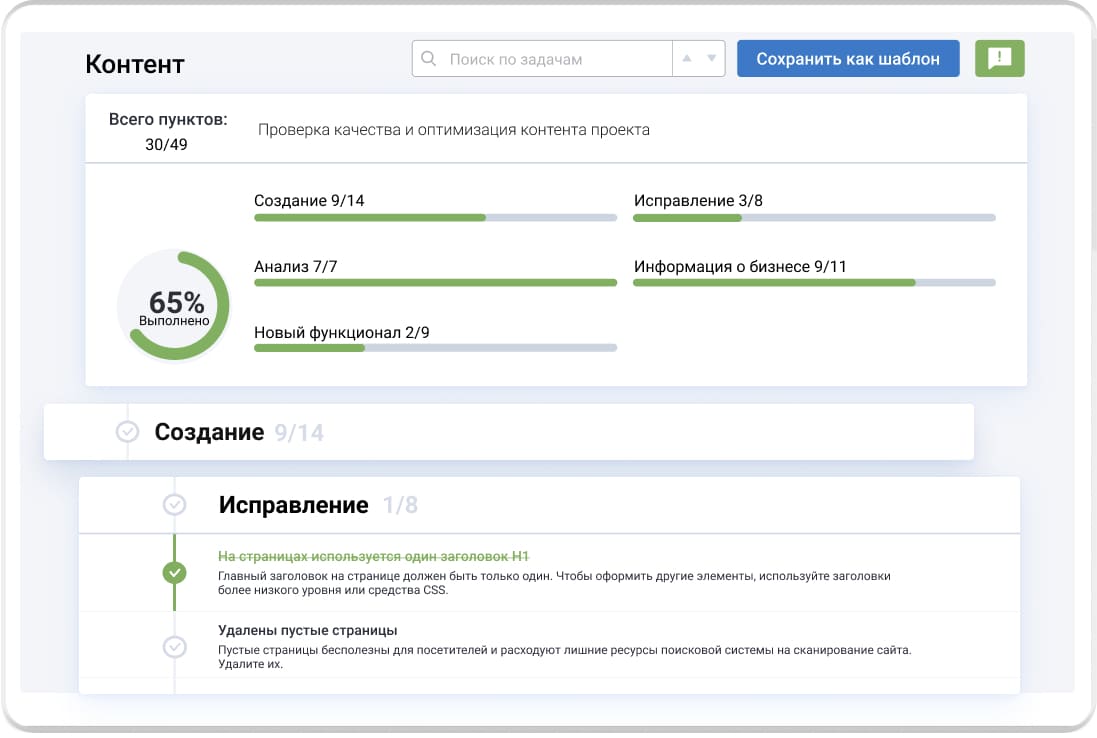1097x738 pixels.
Task: Open the Удалены пустые страницы task title
Action: [x=308, y=630]
